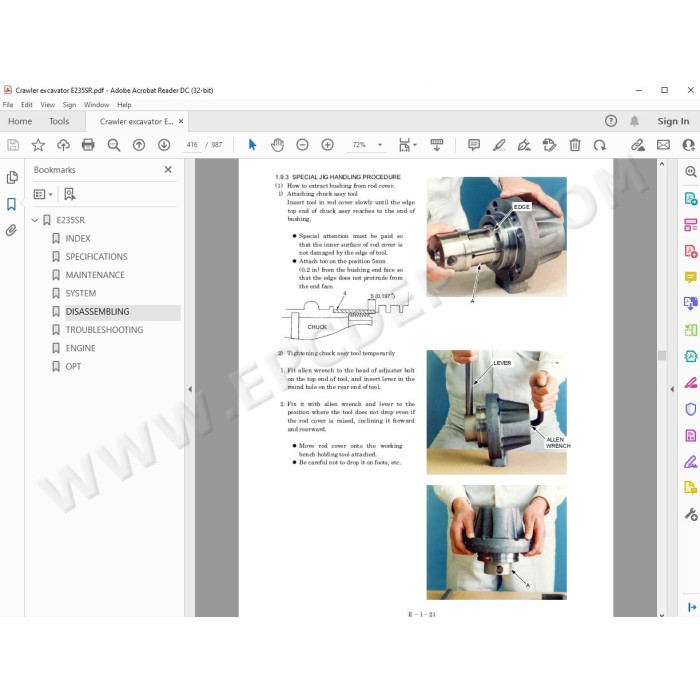Close the Bookmarks panel
The height and width of the screenshot is (700, 700).
(x=168, y=170)
